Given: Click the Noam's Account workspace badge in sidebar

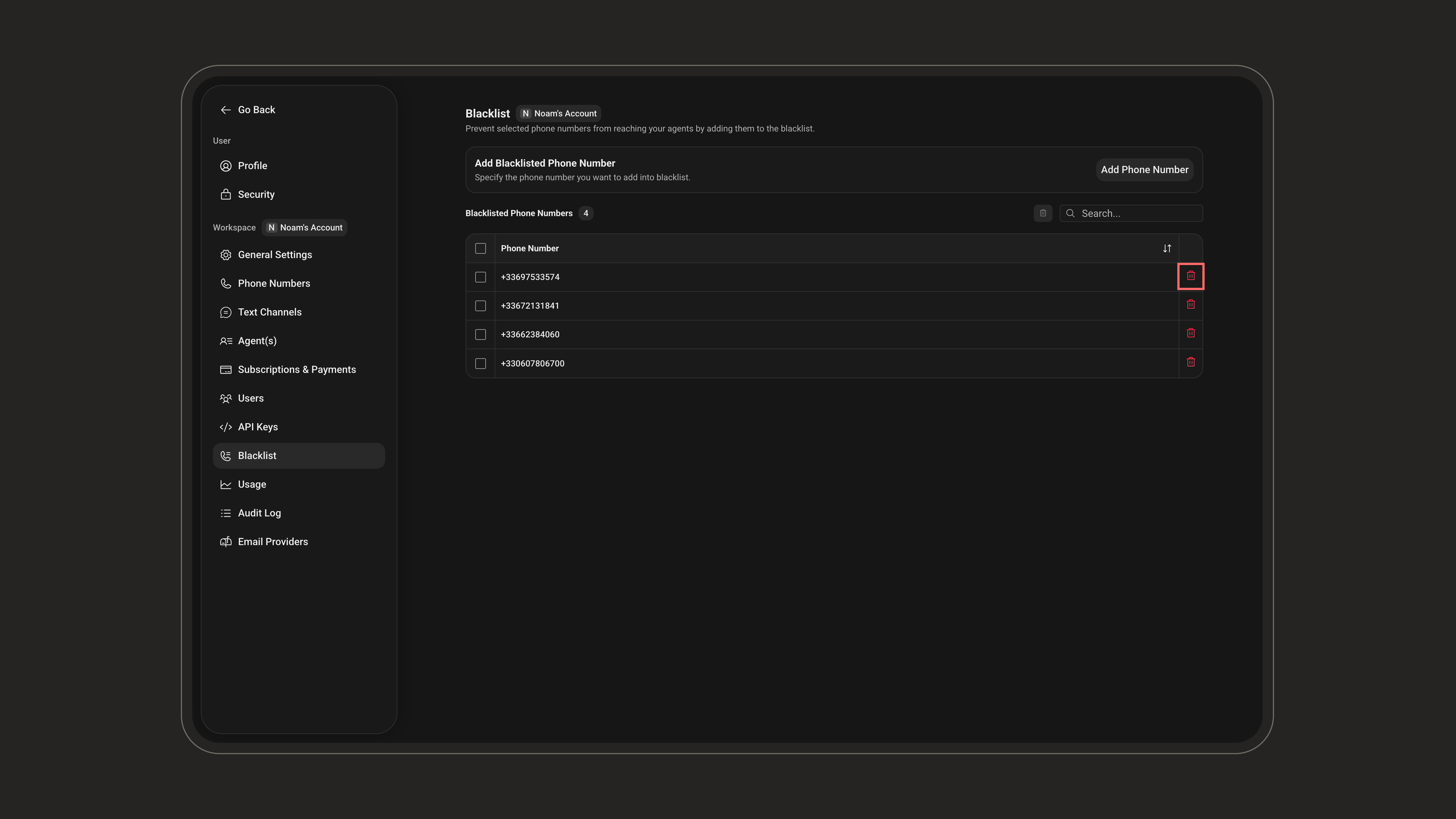Looking at the screenshot, I should pyautogui.click(x=305, y=227).
